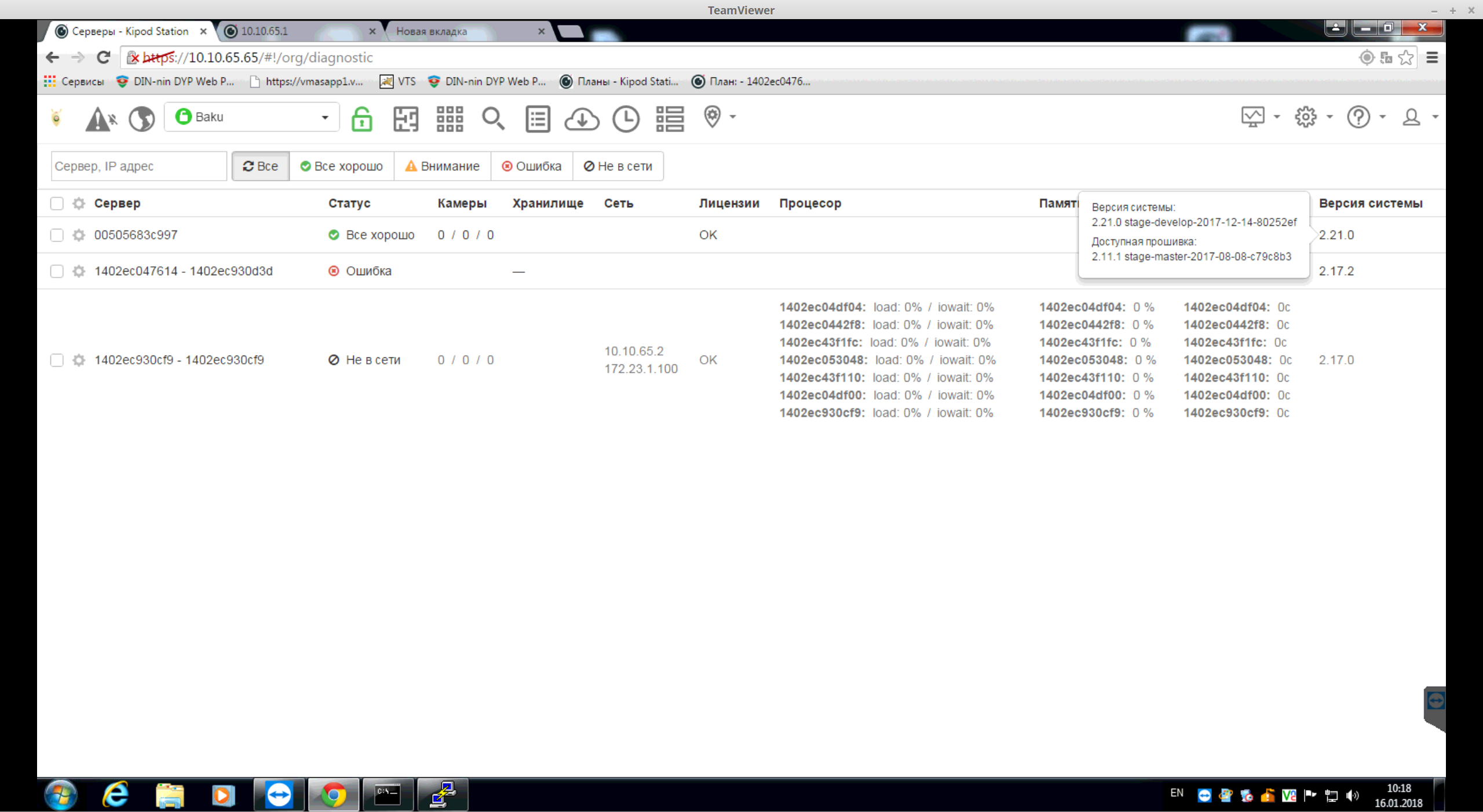Click the magnifying glass search icon
Screen dimensions: 1483x812
pos(493,119)
